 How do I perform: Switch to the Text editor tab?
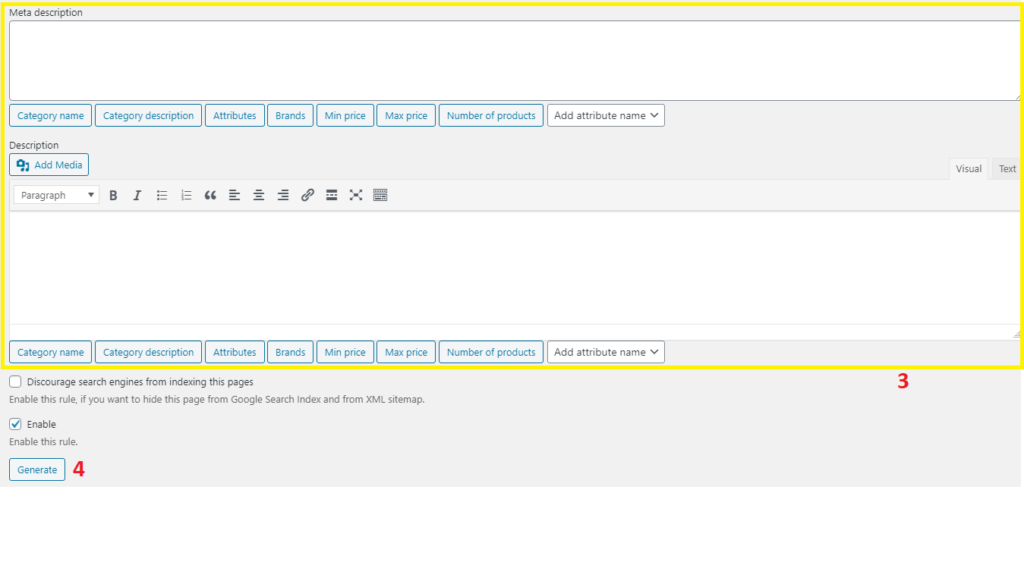coord(1006,169)
